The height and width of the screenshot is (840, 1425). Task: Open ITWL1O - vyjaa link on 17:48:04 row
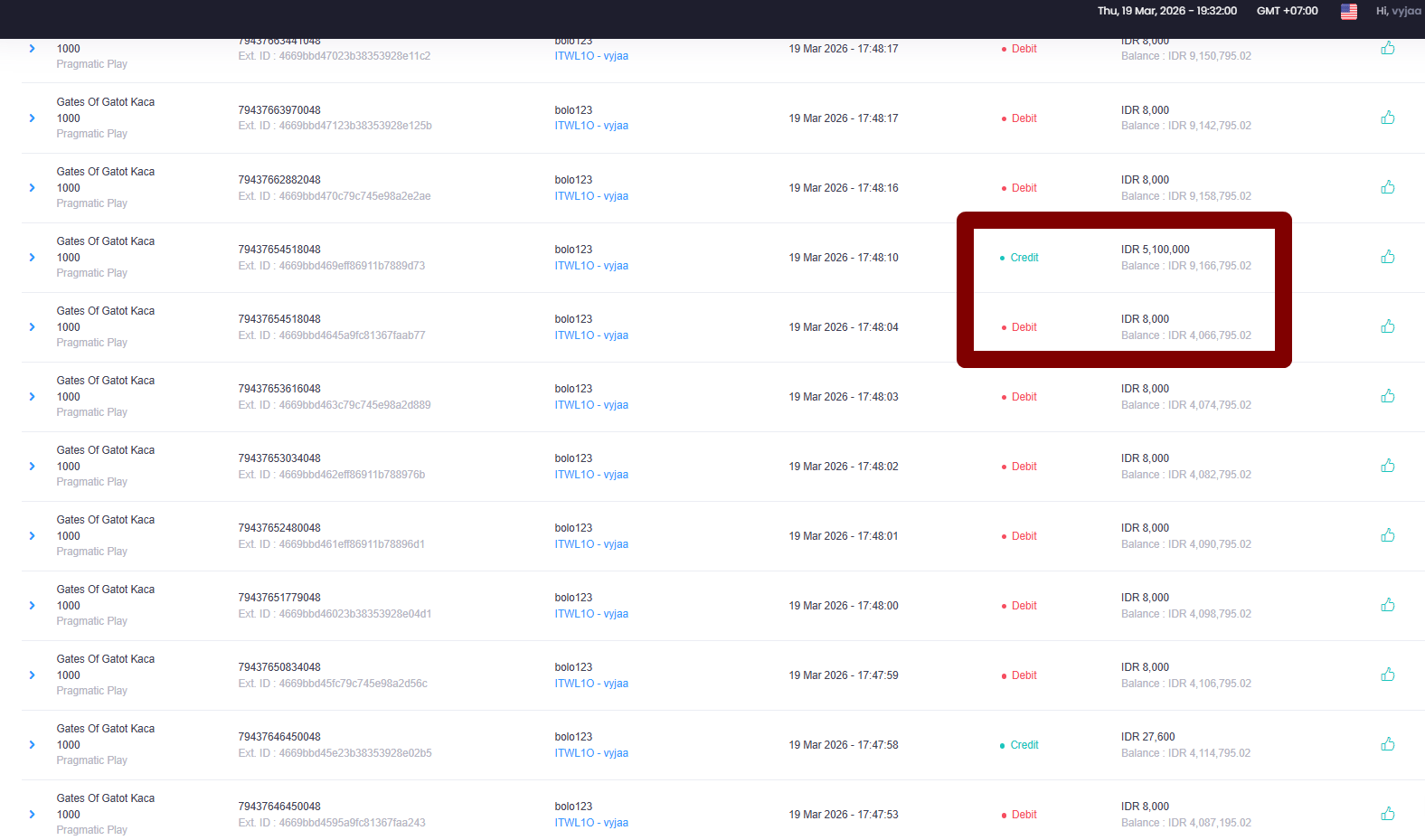(x=591, y=335)
